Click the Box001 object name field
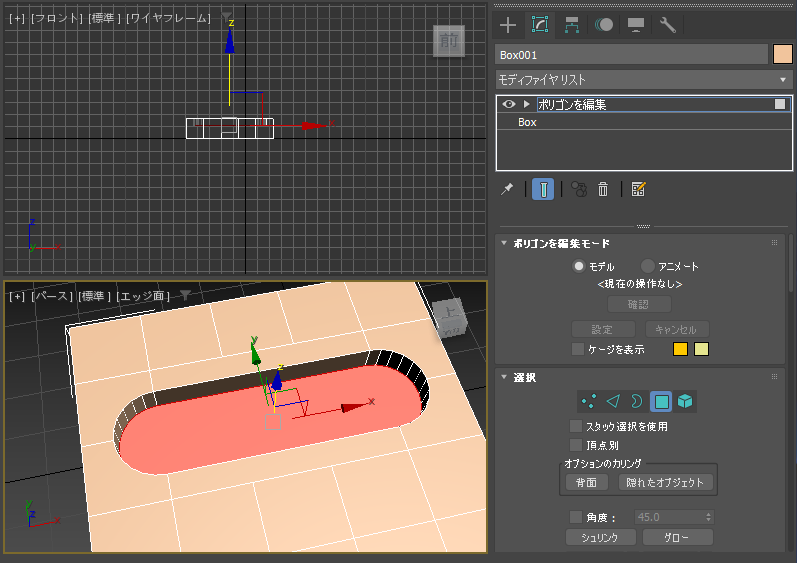The height and width of the screenshot is (563, 797). 631,55
